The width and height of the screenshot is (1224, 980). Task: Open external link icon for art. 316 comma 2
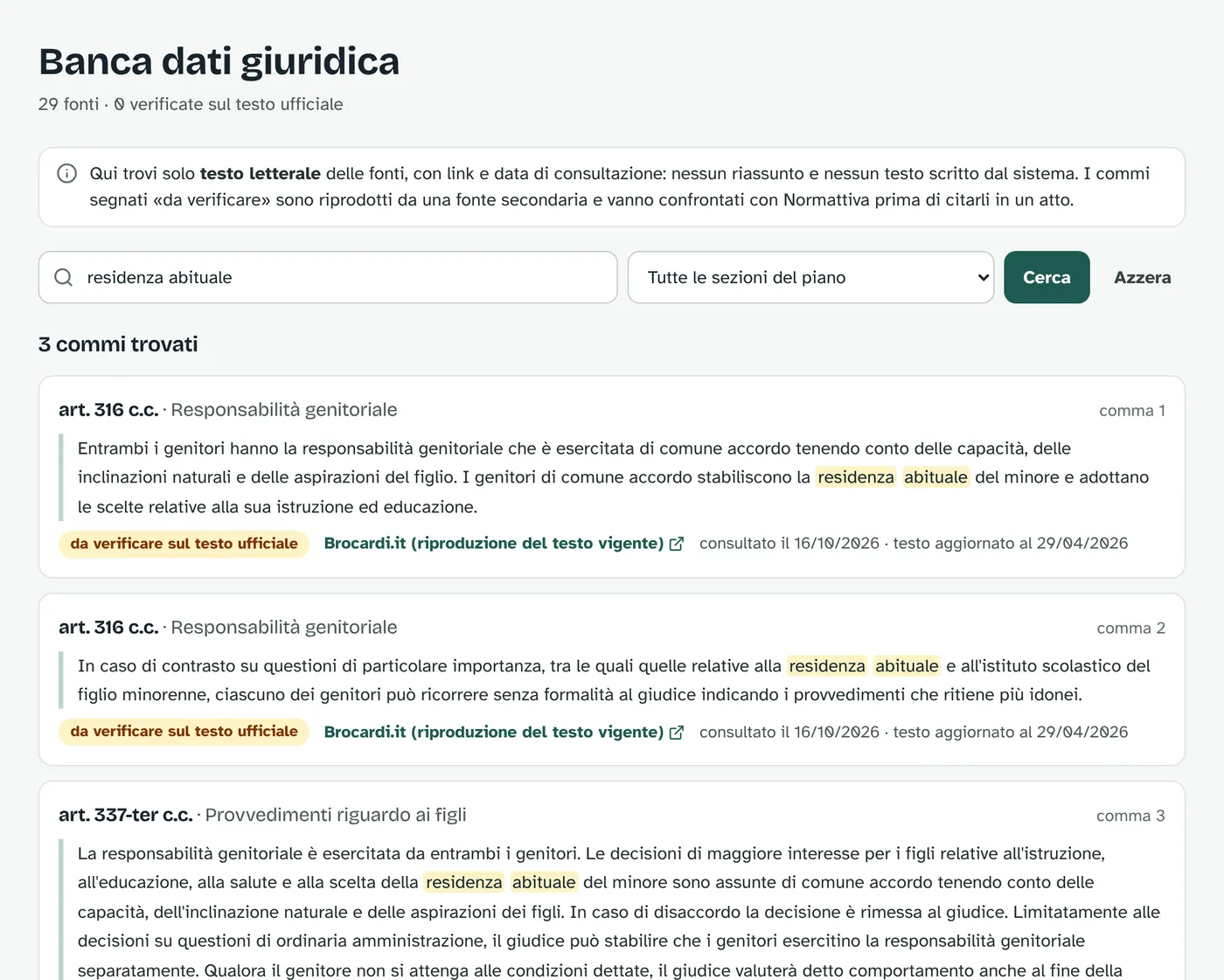pyautogui.click(x=676, y=733)
